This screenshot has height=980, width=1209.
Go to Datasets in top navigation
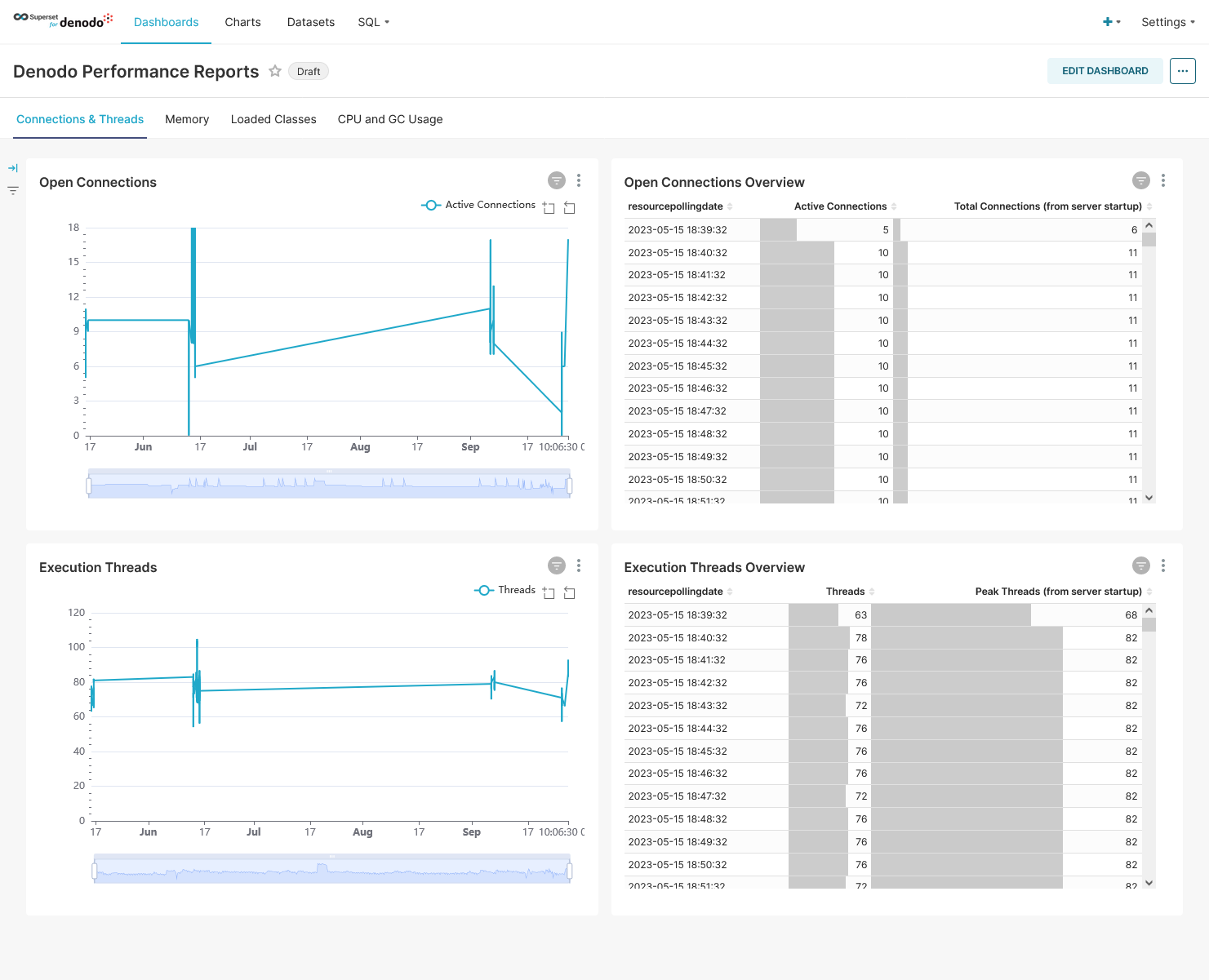[311, 22]
